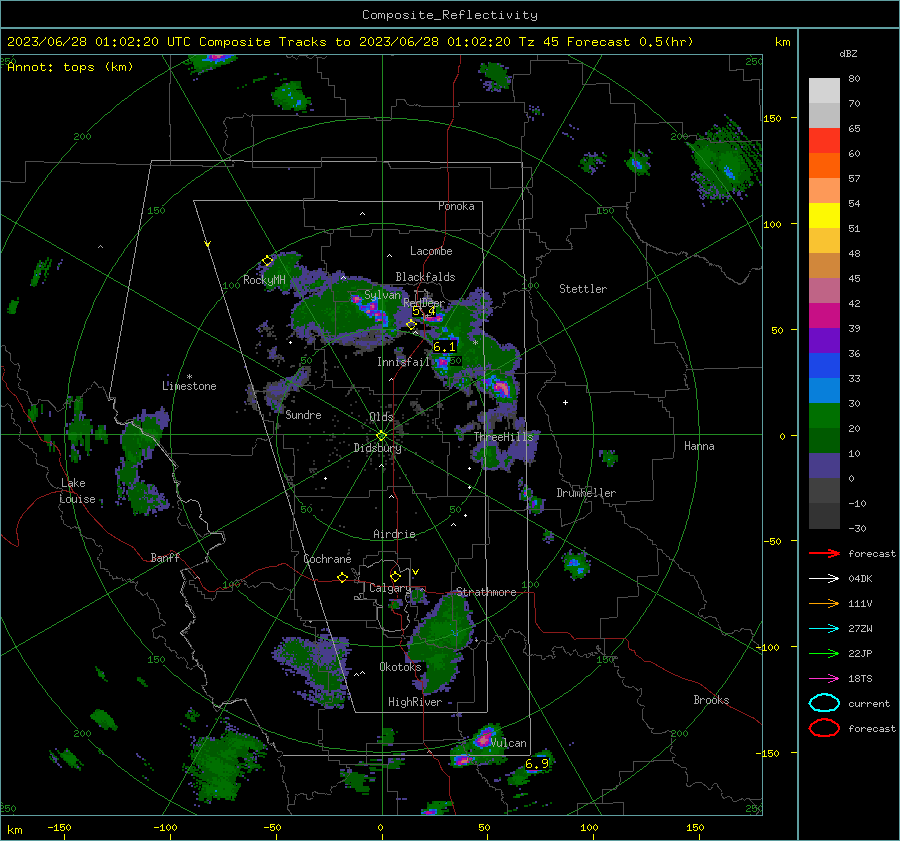Click the 'Annot: tops (km)' label
Image resolution: width=900 pixels, height=841 pixels.
71,67
